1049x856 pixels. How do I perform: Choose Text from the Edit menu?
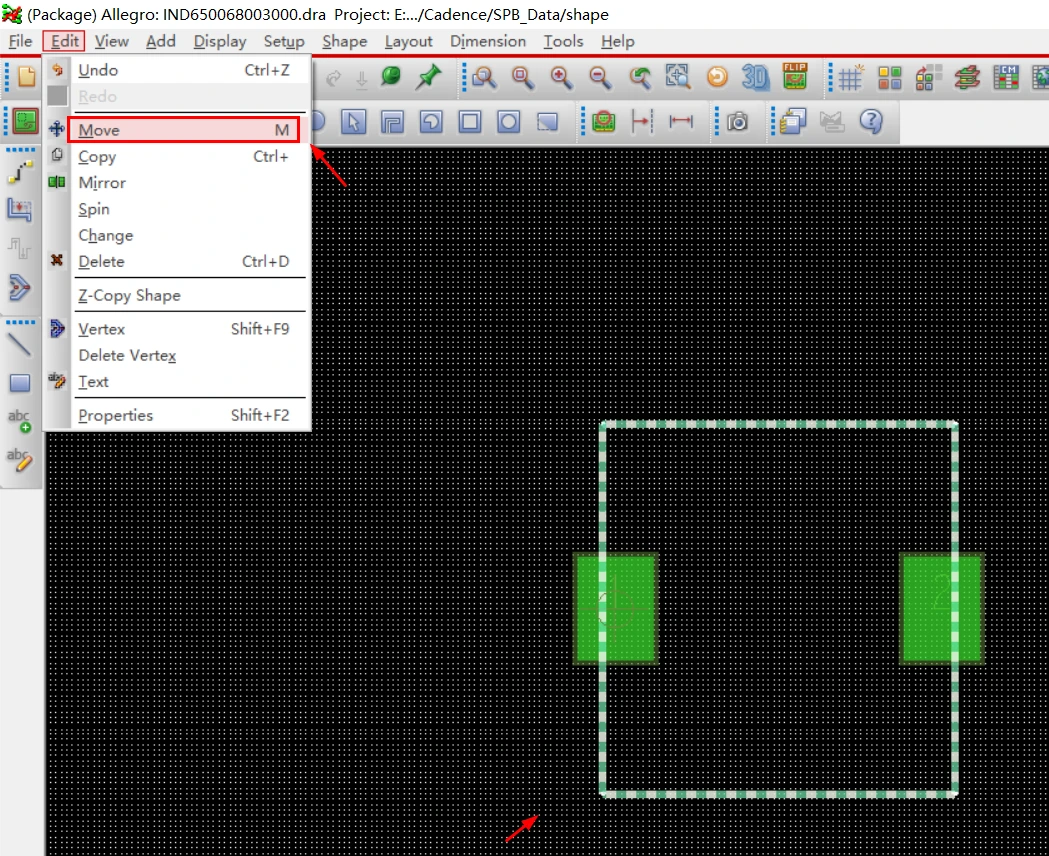click(x=177, y=382)
